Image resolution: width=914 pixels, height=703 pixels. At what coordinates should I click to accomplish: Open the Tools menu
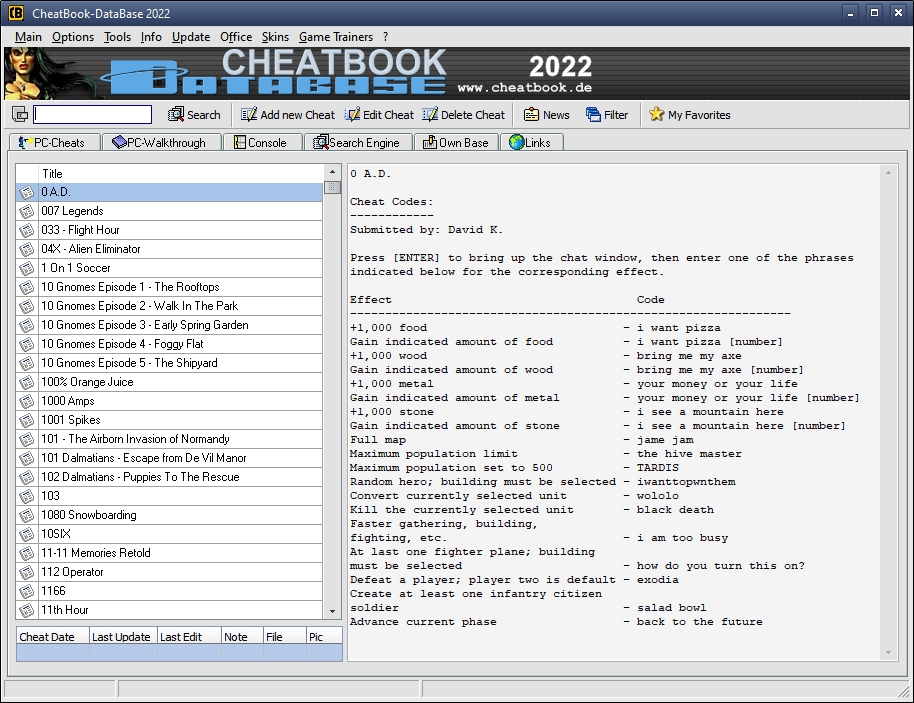[117, 37]
